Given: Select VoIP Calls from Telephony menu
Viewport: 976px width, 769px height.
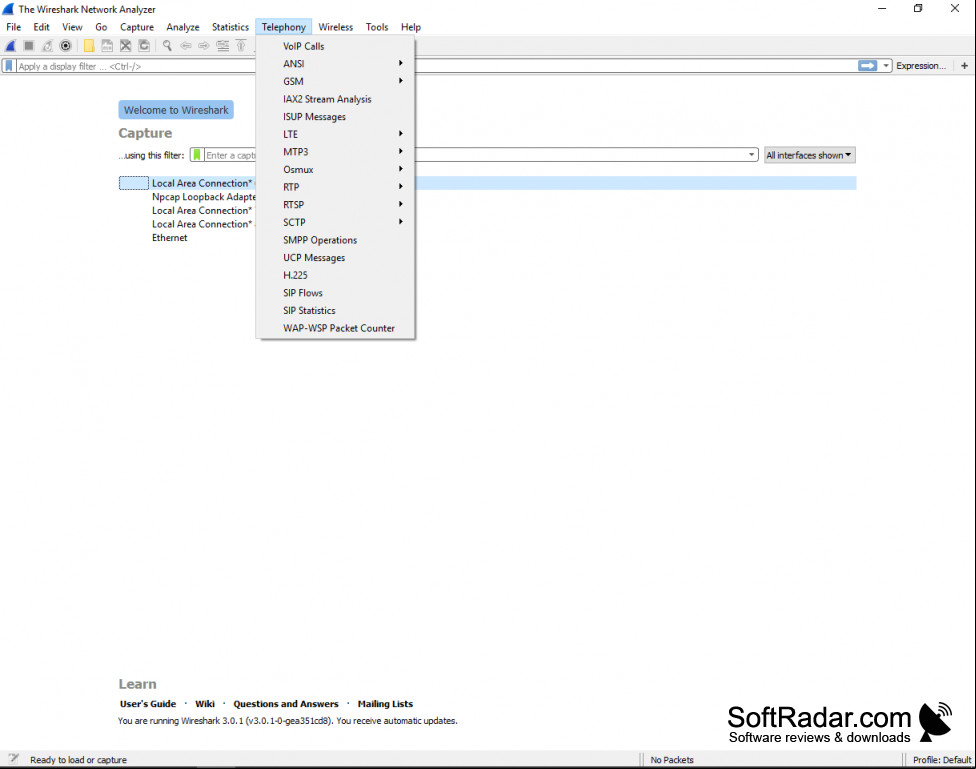Looking at the screenshot, I should [336, 46].
